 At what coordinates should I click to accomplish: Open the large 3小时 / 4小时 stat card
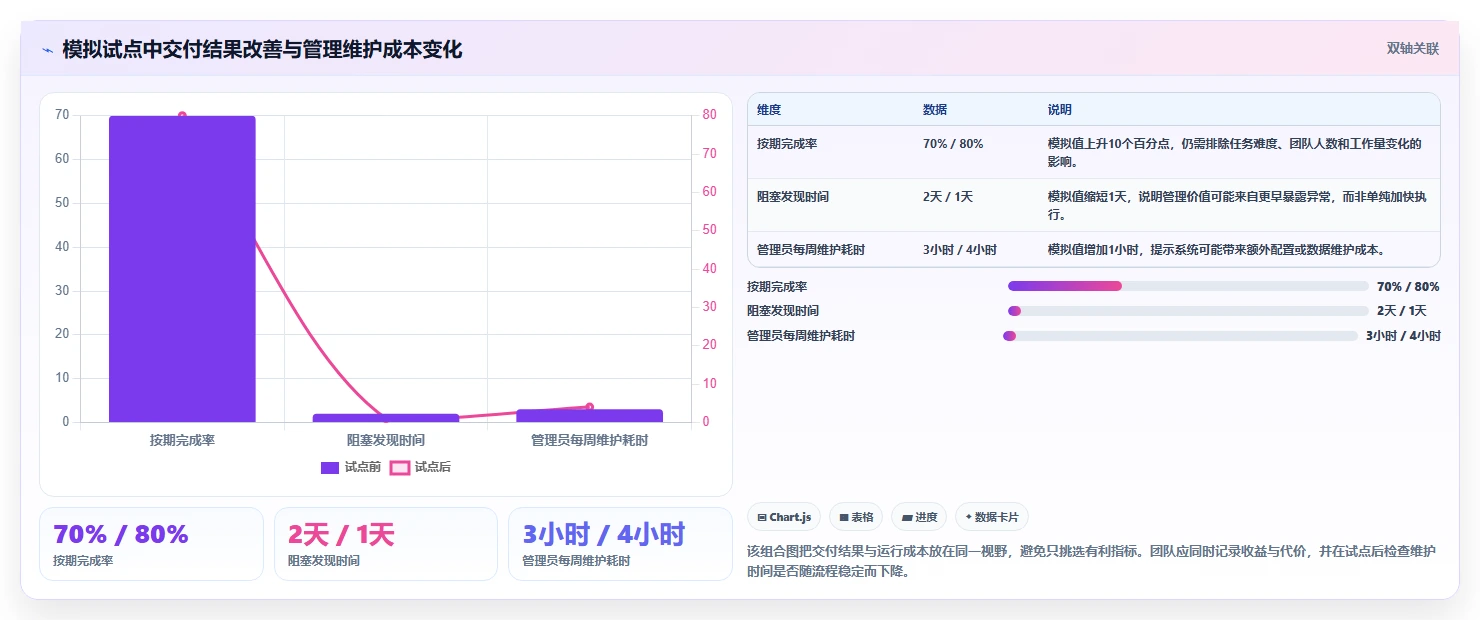[620, 544]
